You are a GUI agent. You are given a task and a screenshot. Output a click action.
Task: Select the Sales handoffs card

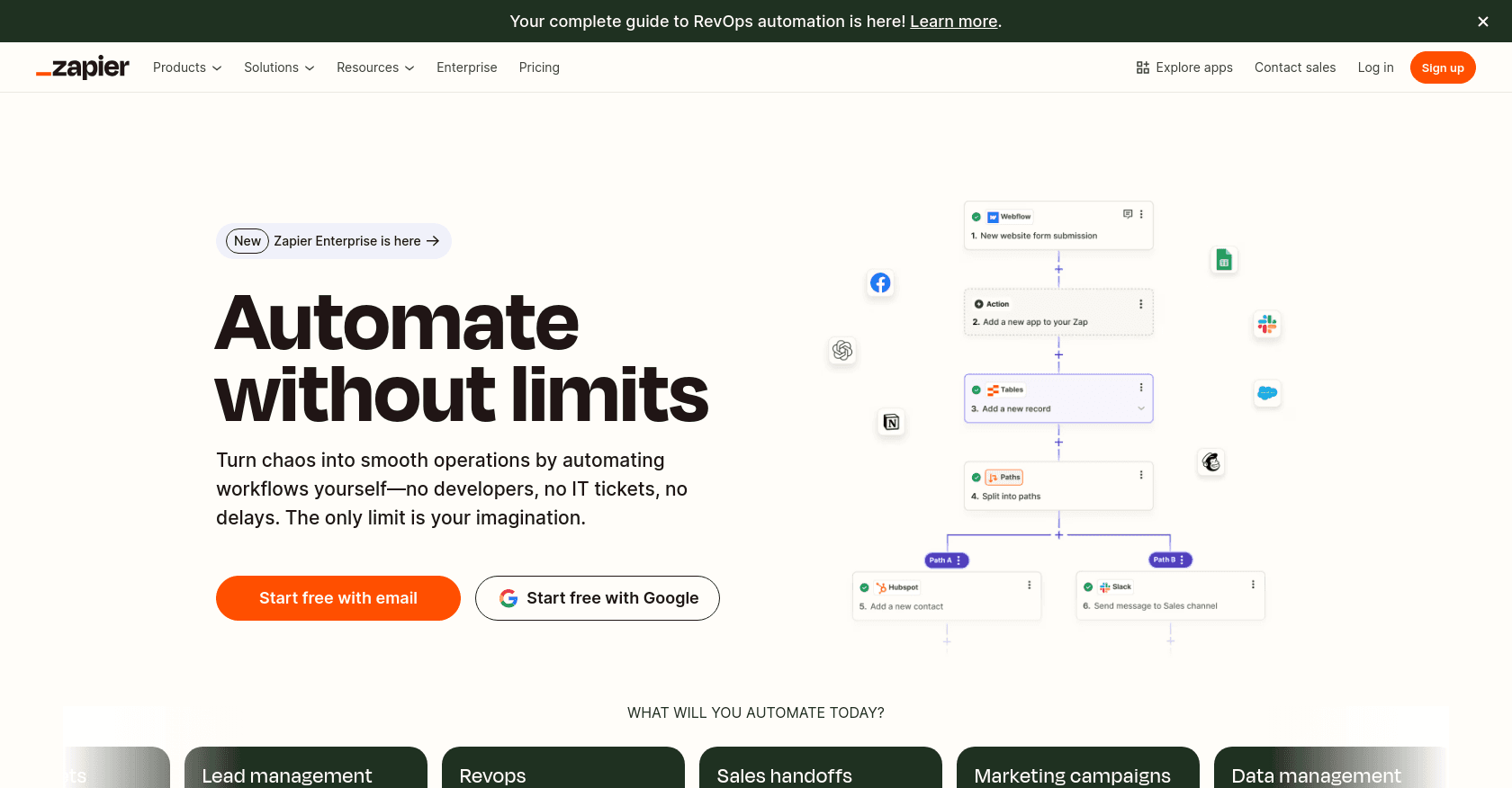(x=821, y=768)
